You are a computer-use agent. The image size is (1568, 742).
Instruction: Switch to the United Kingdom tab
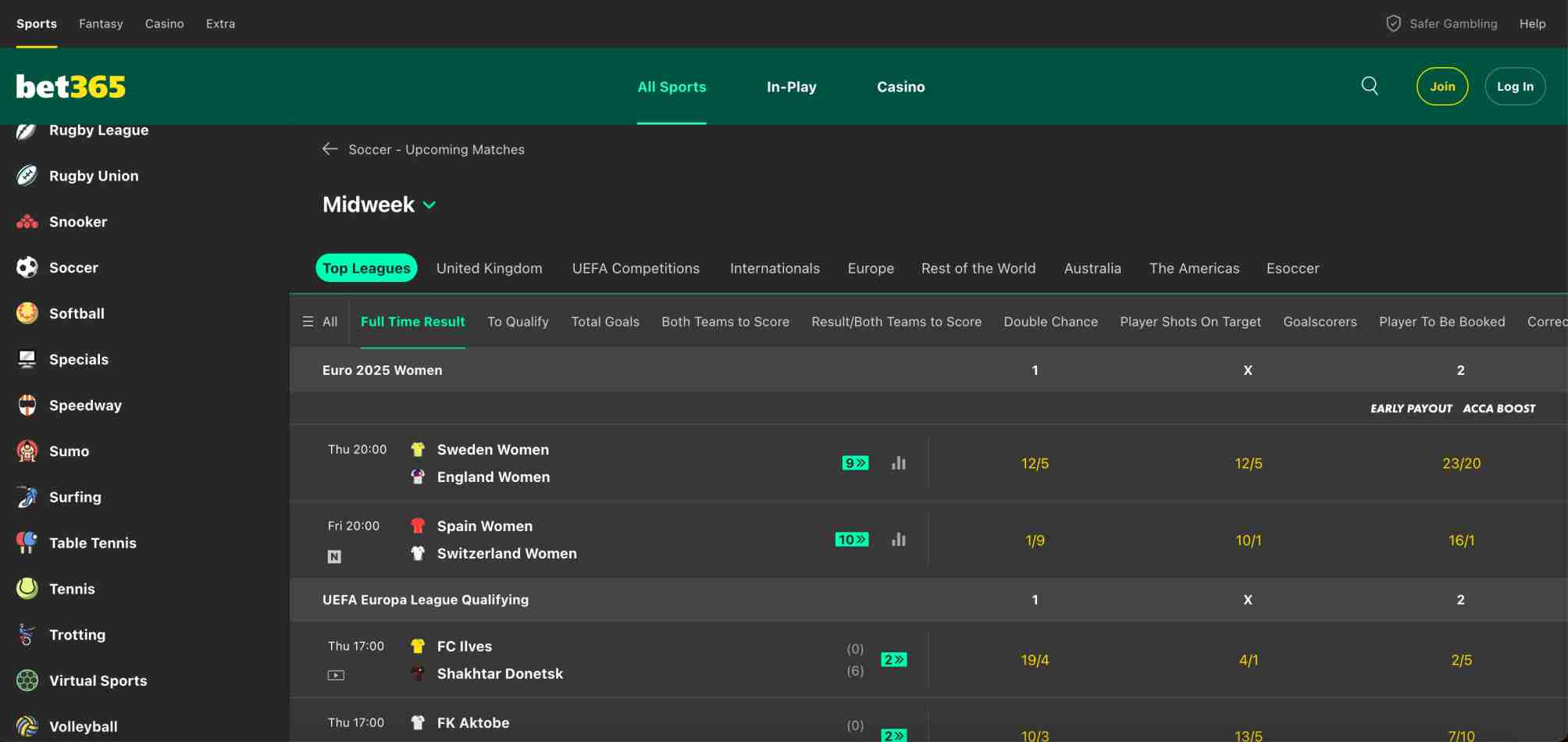click(490, 268)
